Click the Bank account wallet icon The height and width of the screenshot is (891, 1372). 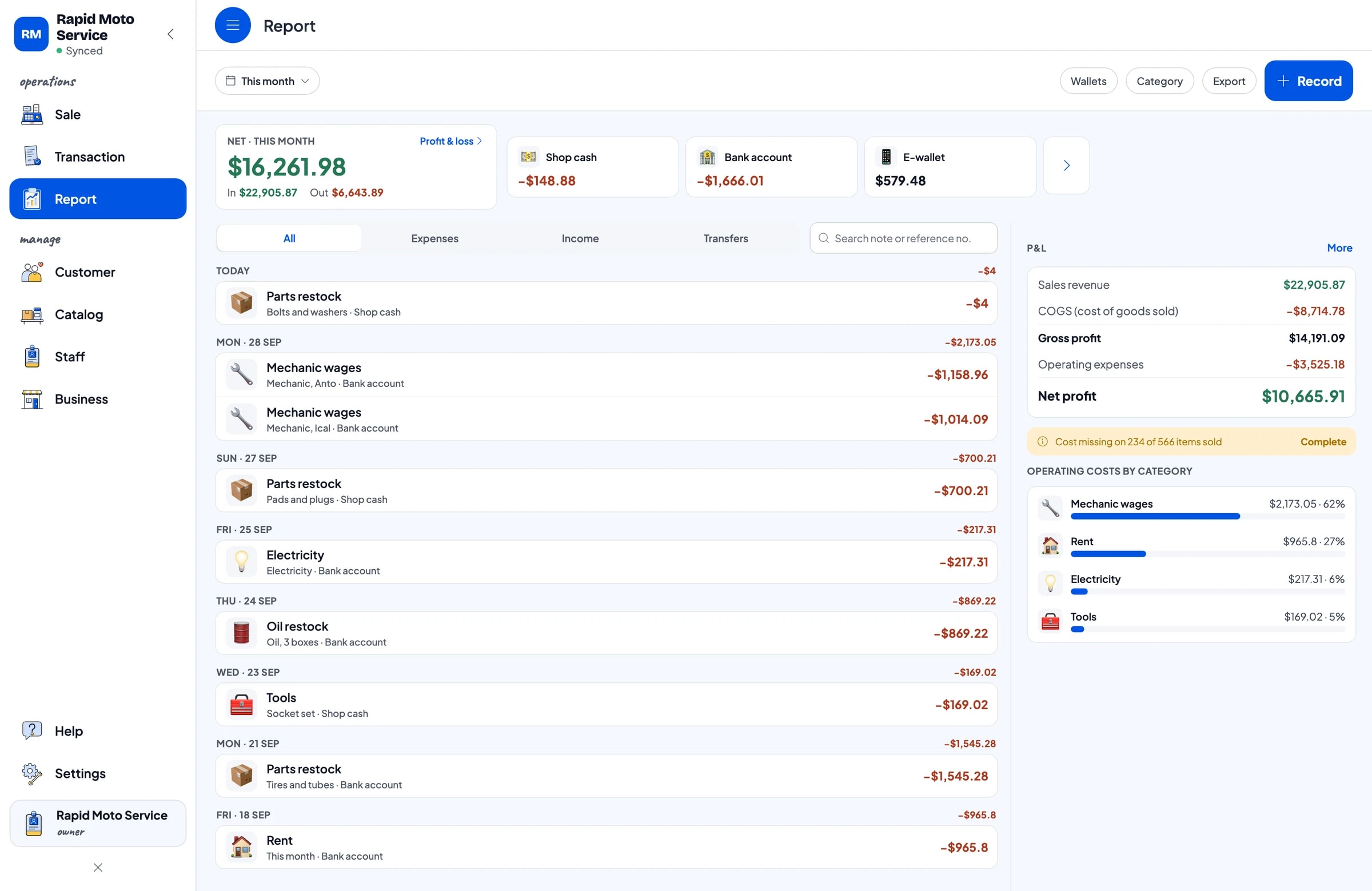point(707,157)
